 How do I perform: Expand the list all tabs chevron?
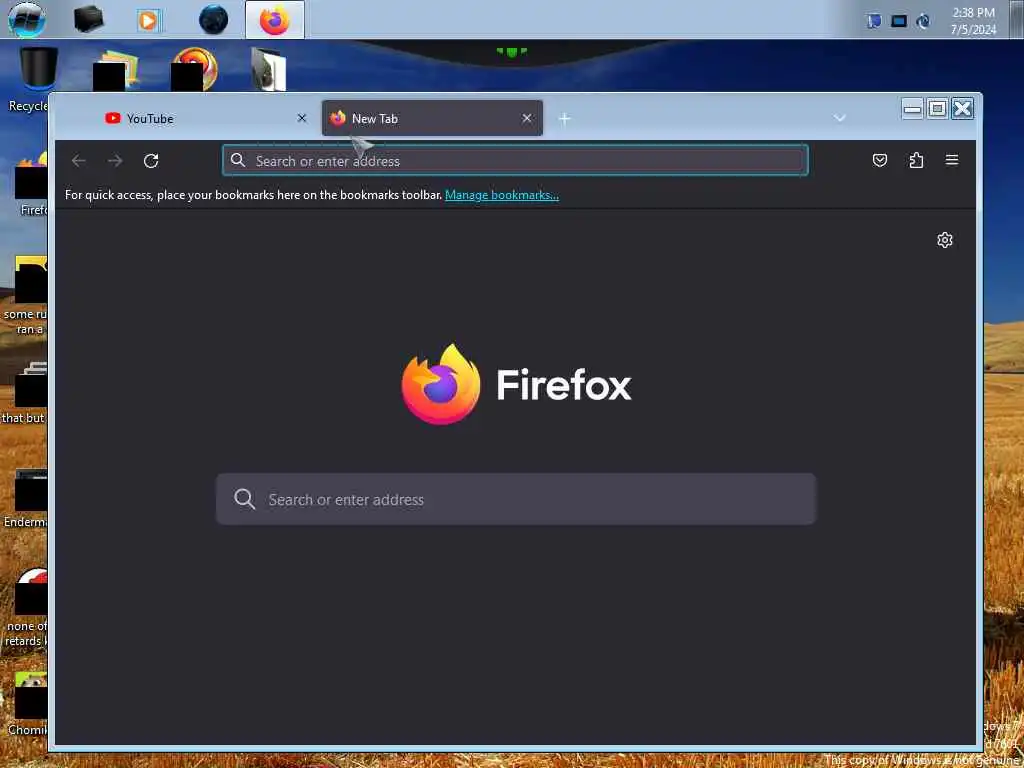pyautogui.click(x=840, y=118)
